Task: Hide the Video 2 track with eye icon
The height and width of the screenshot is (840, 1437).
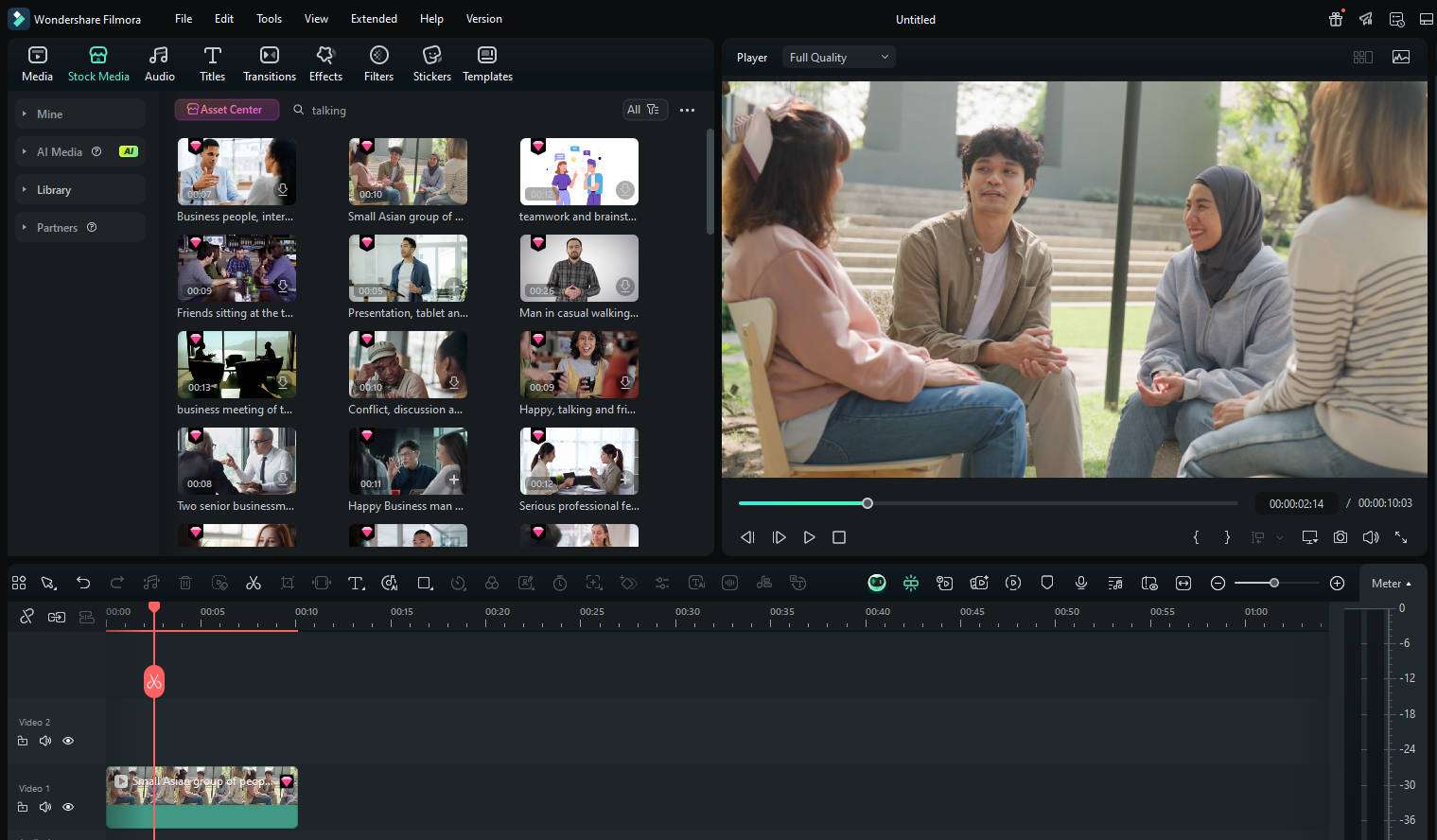Action: pos(68,741)
